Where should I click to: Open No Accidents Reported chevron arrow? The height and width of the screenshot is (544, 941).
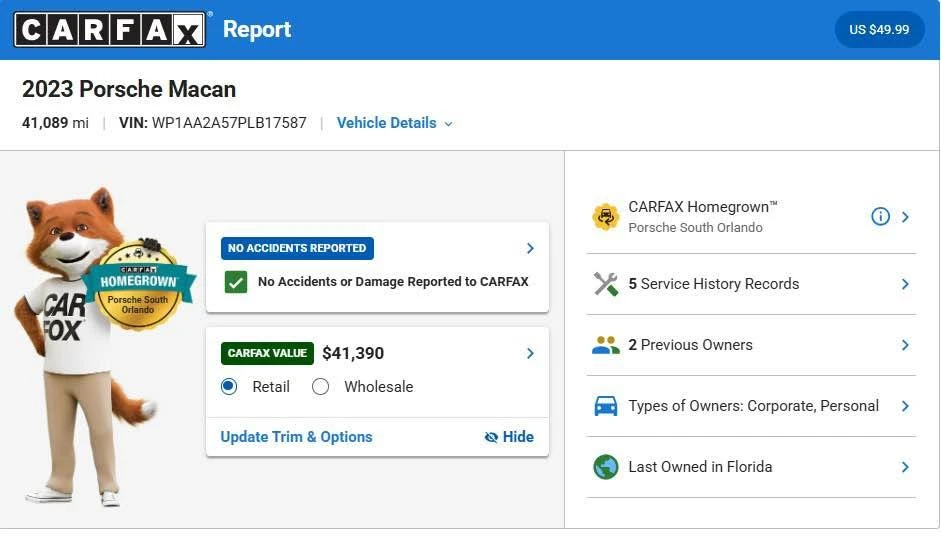coord(530,249)
